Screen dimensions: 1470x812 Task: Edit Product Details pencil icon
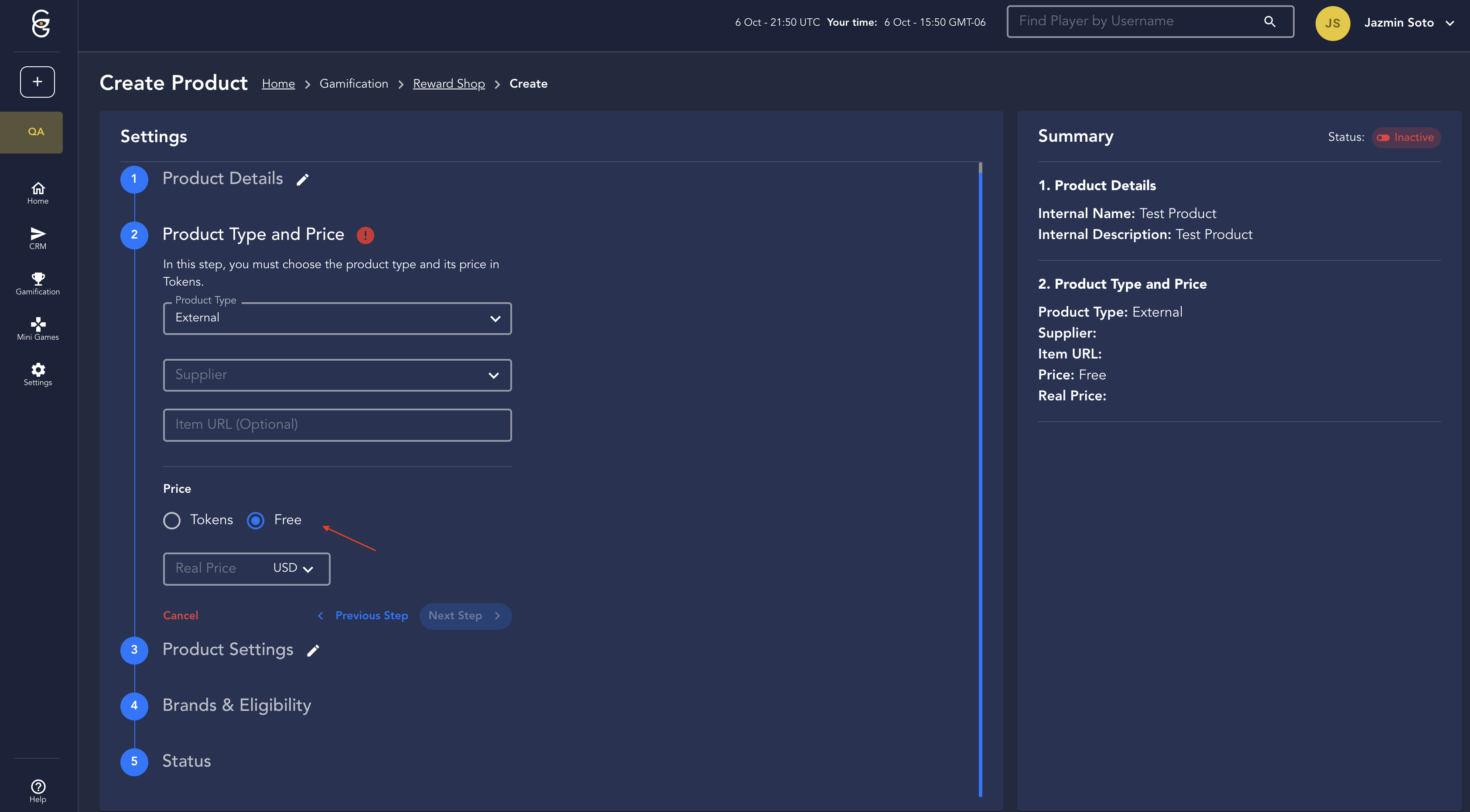pos(302,180)
